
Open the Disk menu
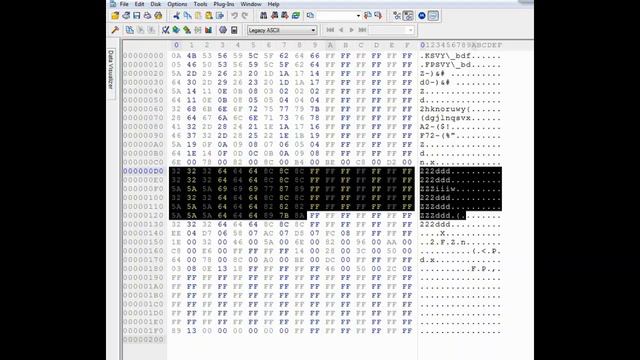(156, 4)
